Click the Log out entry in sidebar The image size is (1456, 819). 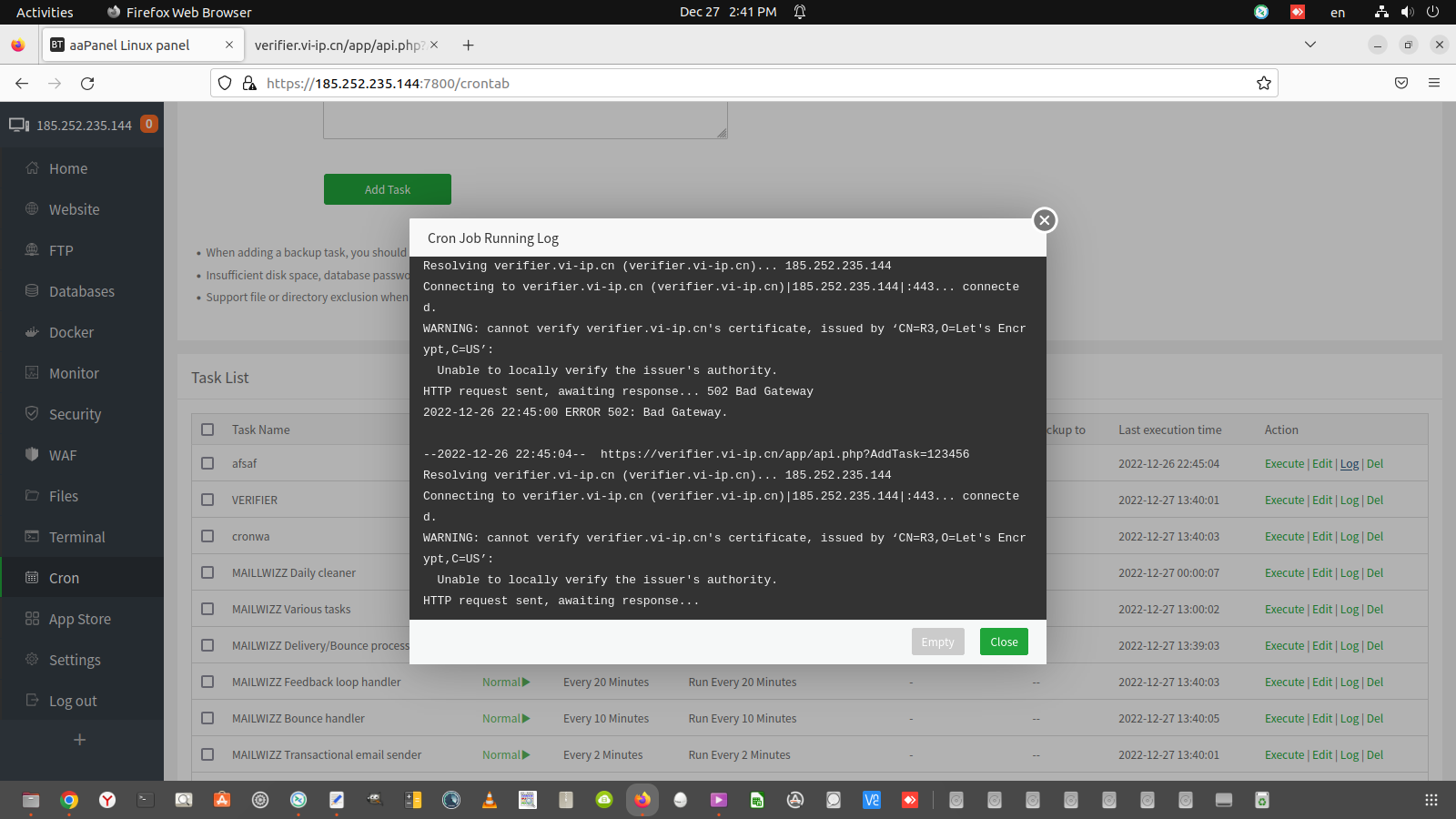click(x=73, y=701)
